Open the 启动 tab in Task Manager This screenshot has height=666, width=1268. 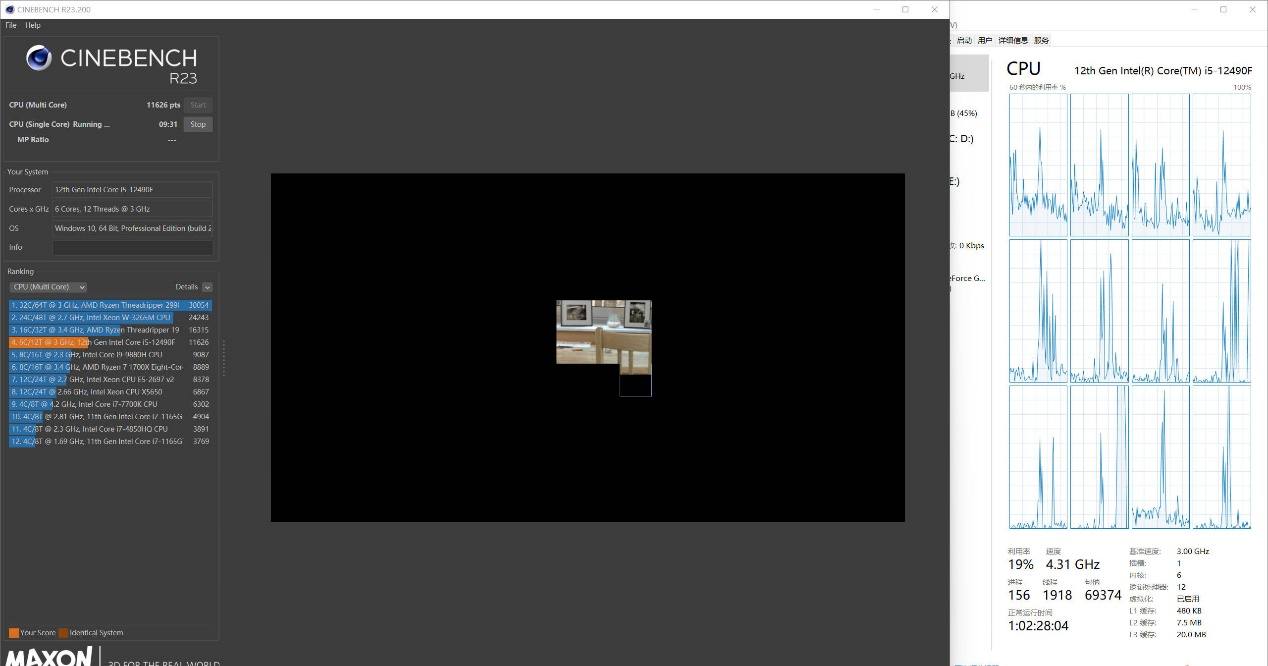tap(964, 40)
